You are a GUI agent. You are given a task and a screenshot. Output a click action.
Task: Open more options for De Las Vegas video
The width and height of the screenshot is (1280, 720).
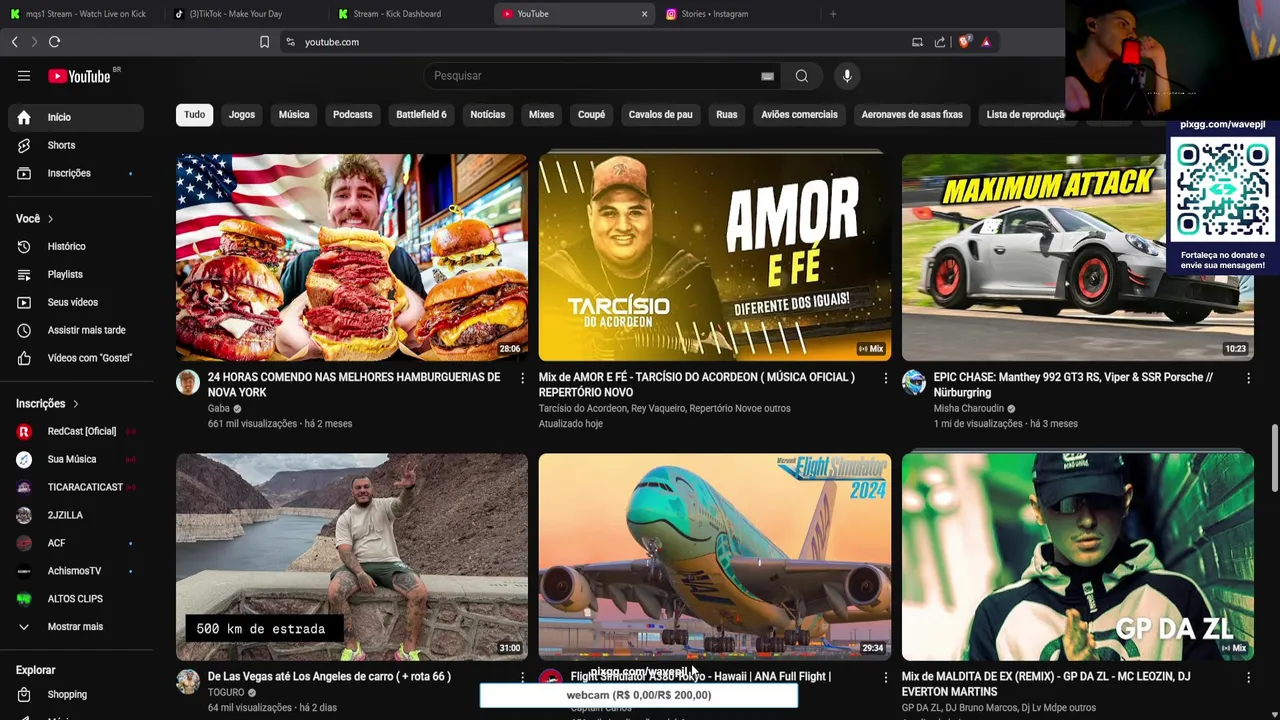click(522, 677)
